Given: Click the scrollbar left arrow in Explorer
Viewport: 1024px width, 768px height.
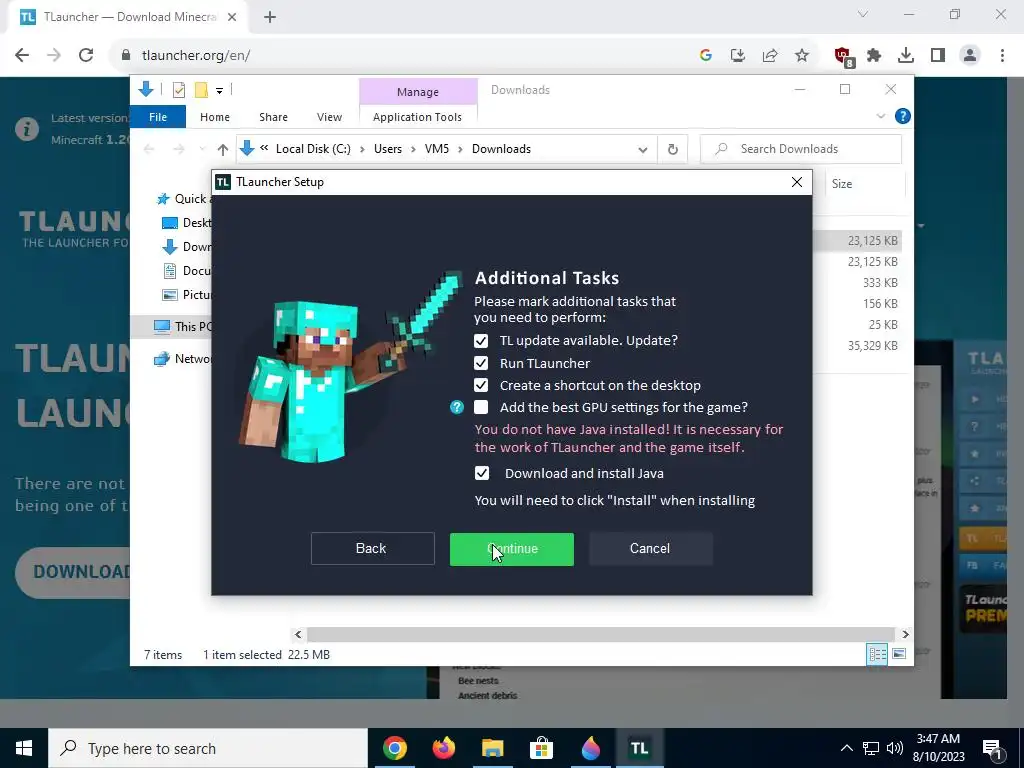Looking at the screenshot, I should tap(298, 634).
